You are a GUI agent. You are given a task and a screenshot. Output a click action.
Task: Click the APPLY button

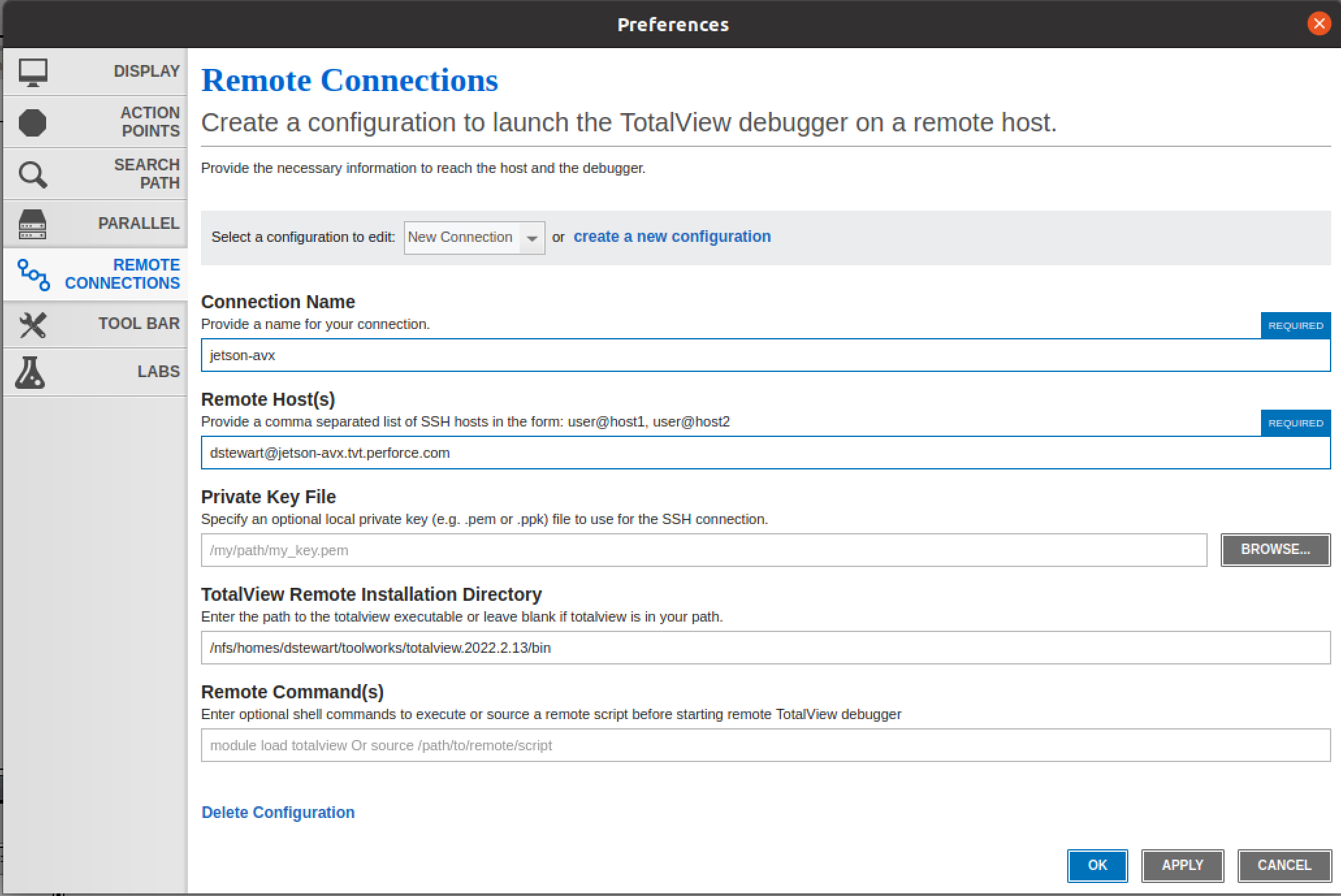[1182, 865]
